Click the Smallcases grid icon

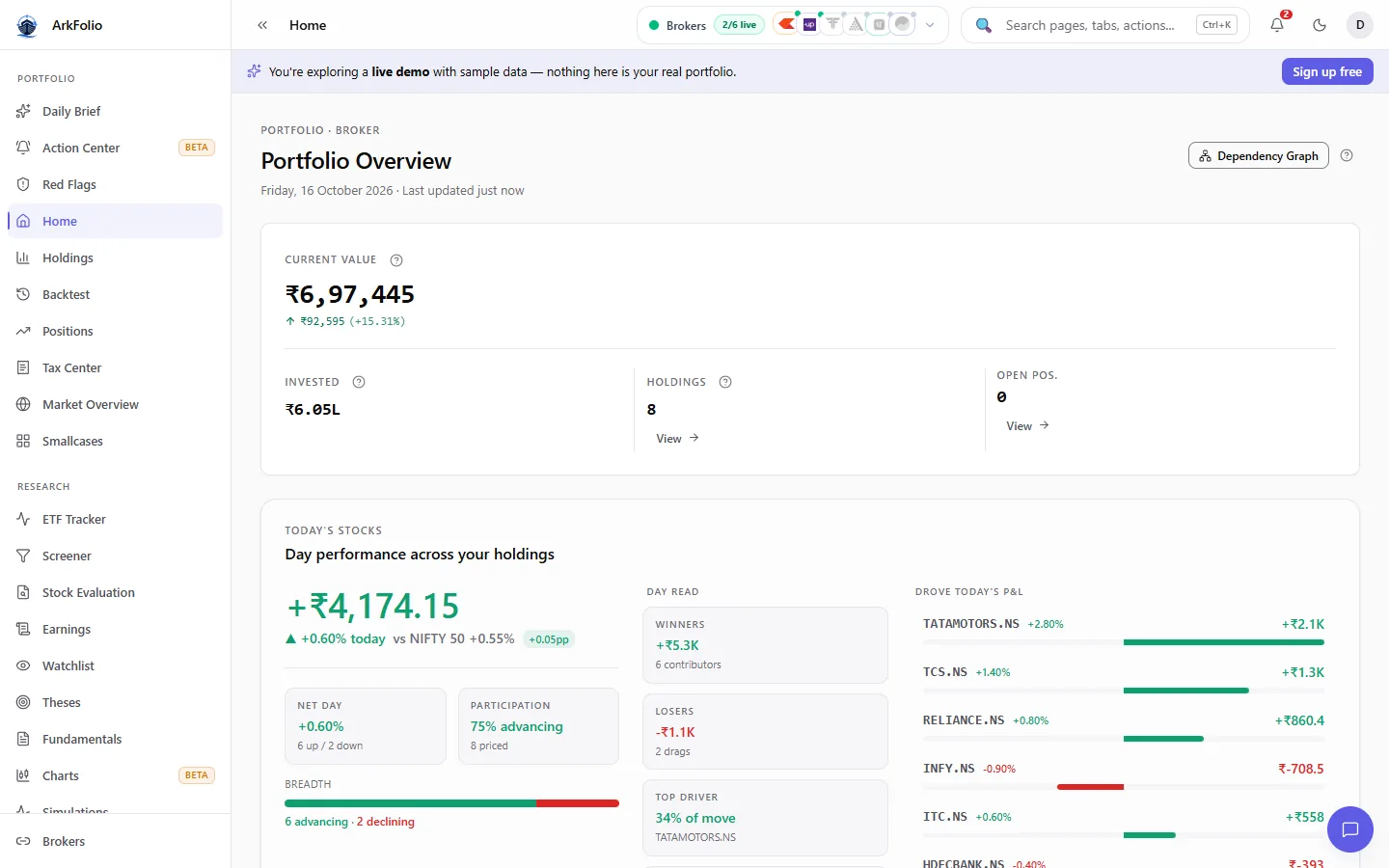(23, 441)
